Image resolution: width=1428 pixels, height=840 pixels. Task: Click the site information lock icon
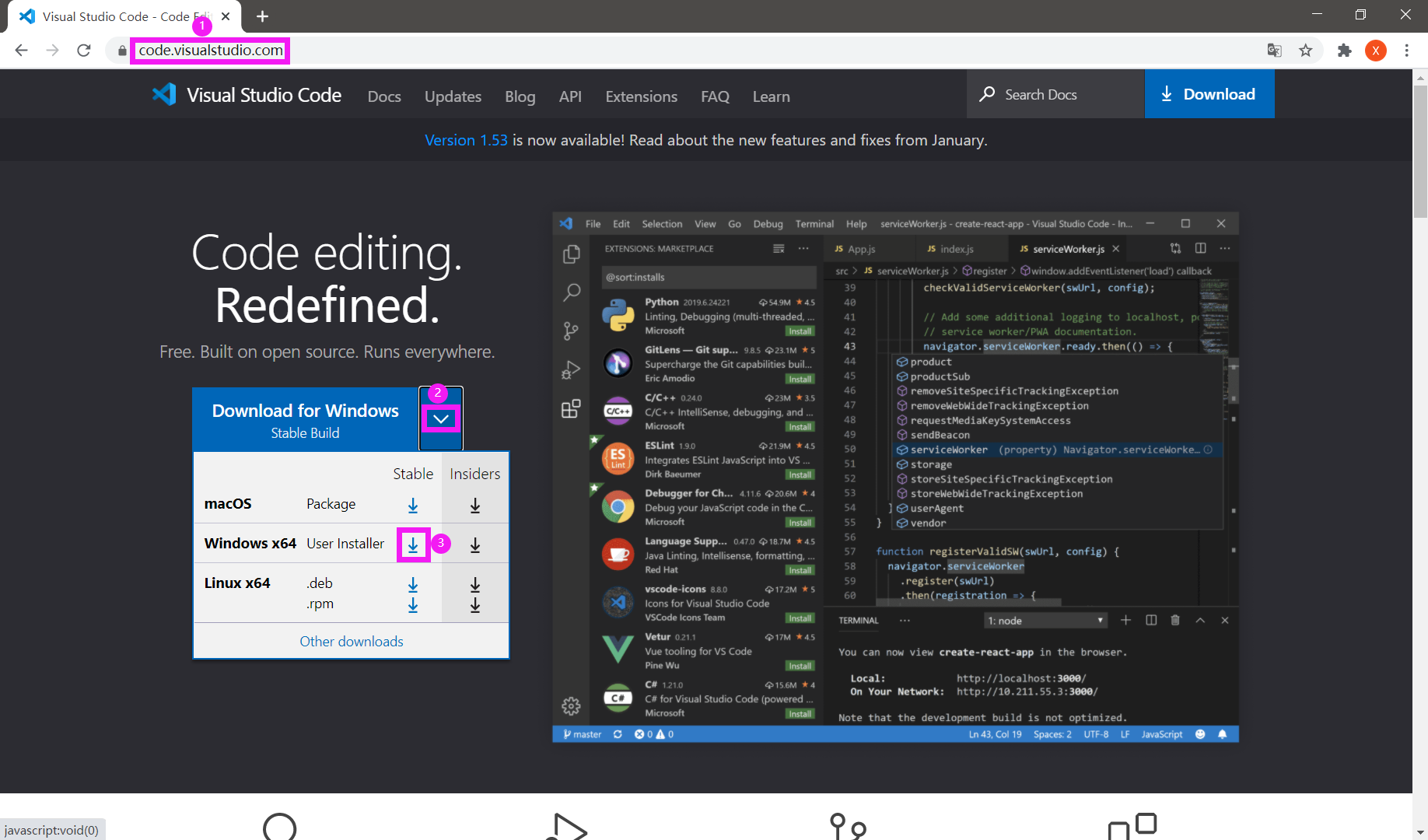coord(122,51)
